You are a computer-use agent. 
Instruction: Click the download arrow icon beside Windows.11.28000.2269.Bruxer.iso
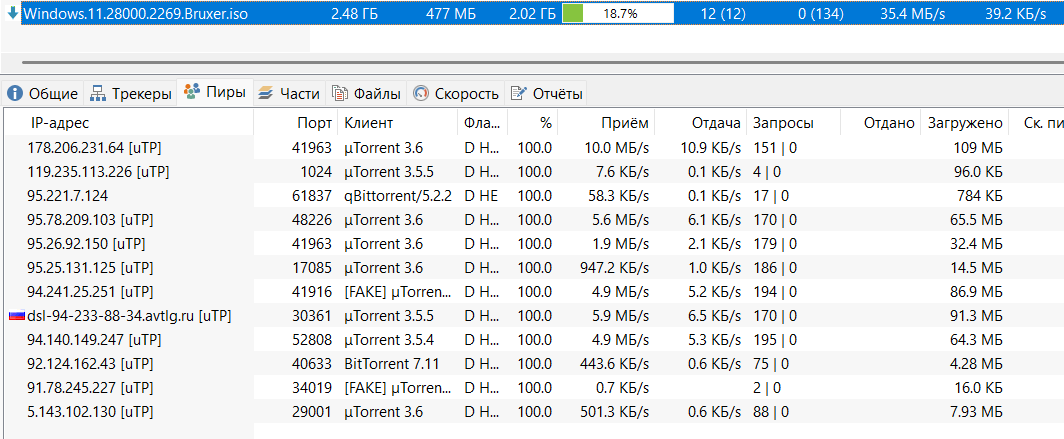coord(12,14)
